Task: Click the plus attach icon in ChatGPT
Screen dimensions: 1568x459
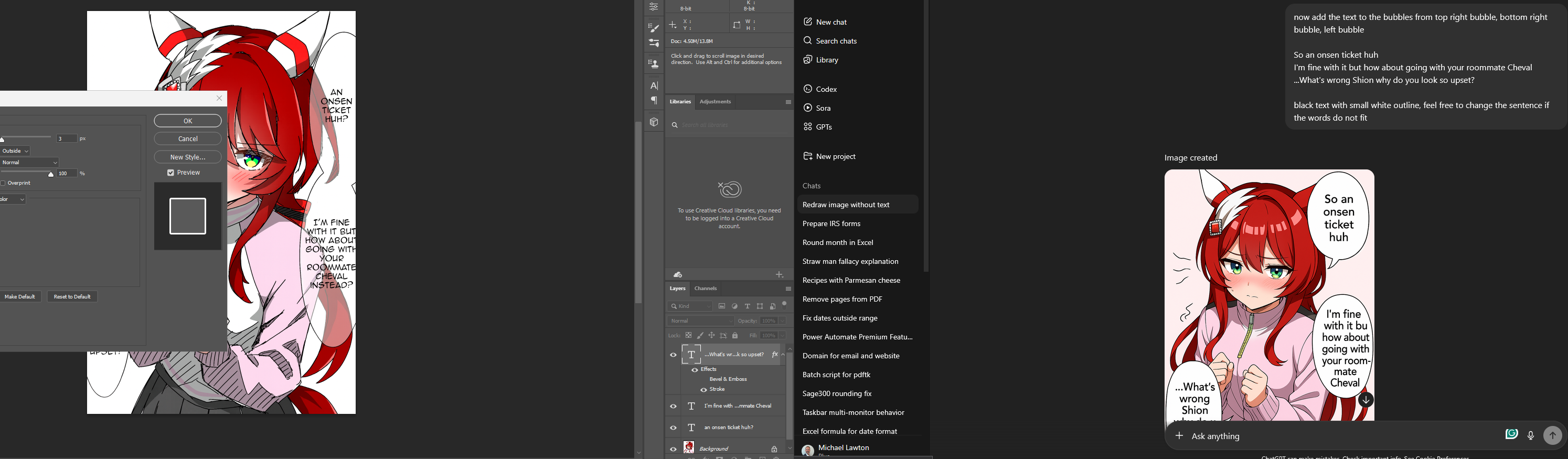Action: [x=1179, y=435]
